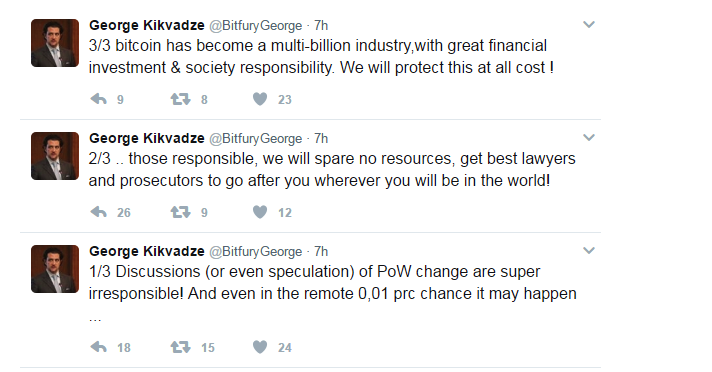The width and height of the screenshot is (712, 372).
Task: Open the 7h timestamp of the 3/3 tweet
Action: (x=321, y=25)
